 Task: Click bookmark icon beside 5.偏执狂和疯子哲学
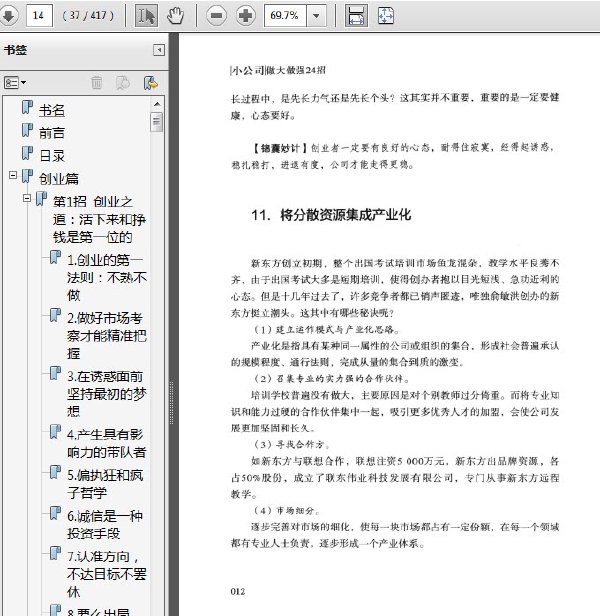point(55,473)
